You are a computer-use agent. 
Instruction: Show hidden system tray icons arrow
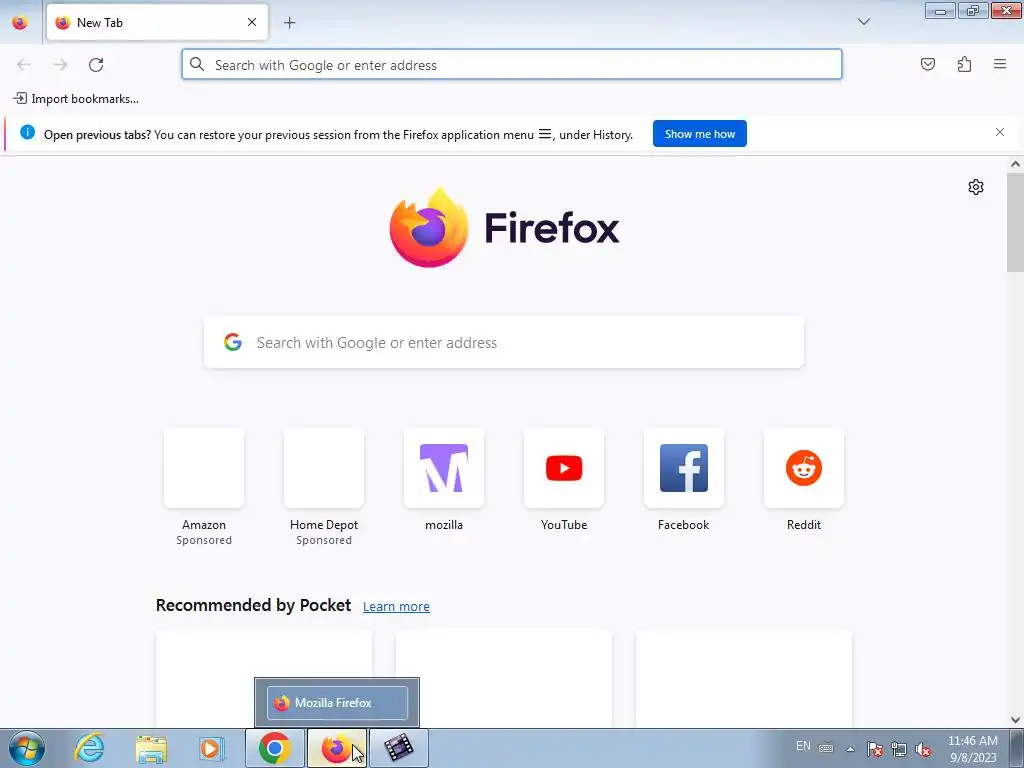850,749
